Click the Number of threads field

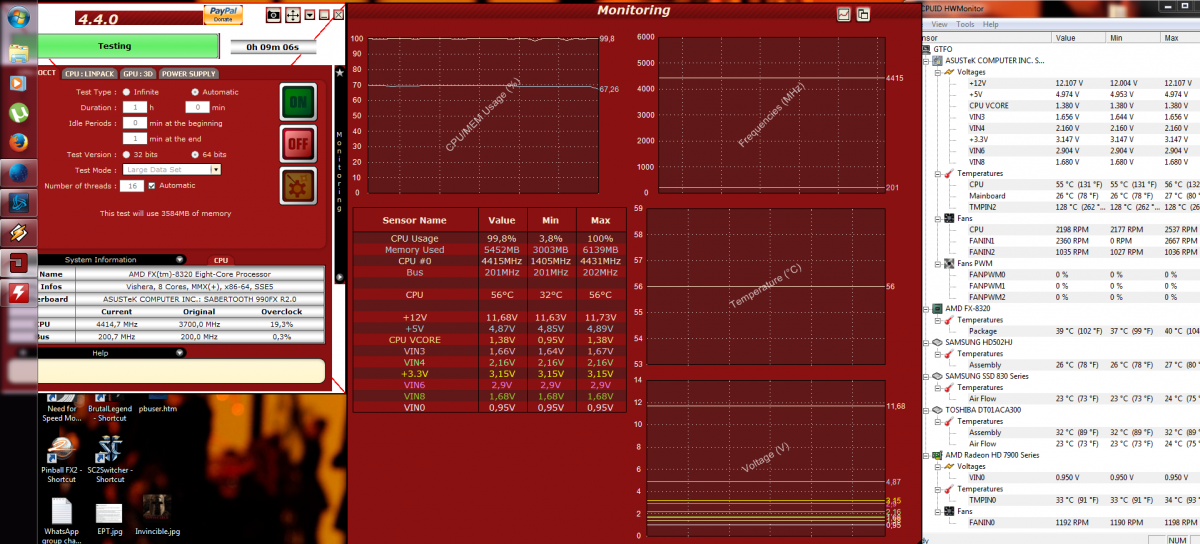click(x=133, y=186)
